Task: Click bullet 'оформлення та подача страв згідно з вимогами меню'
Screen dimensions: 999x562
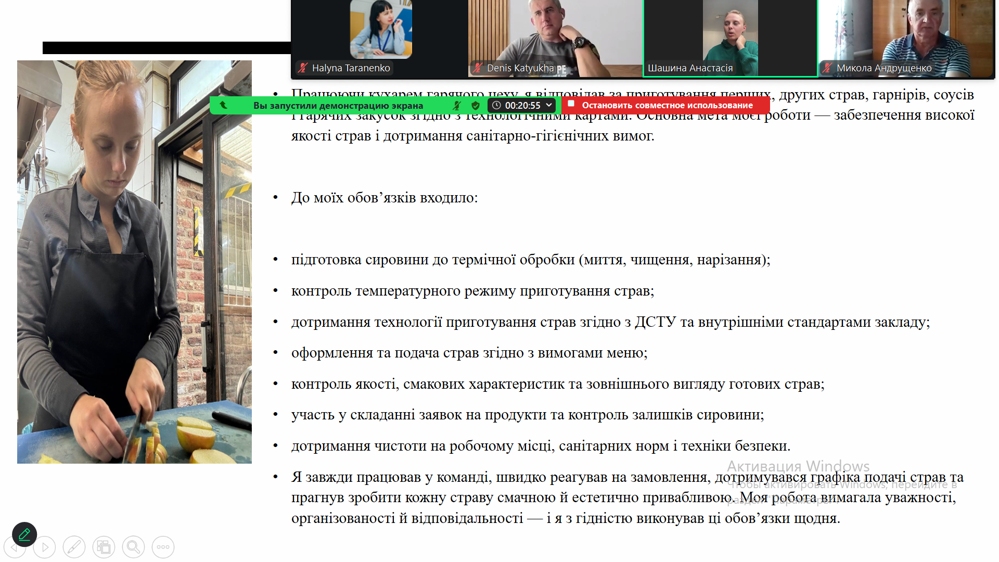Action: [470, 352]
